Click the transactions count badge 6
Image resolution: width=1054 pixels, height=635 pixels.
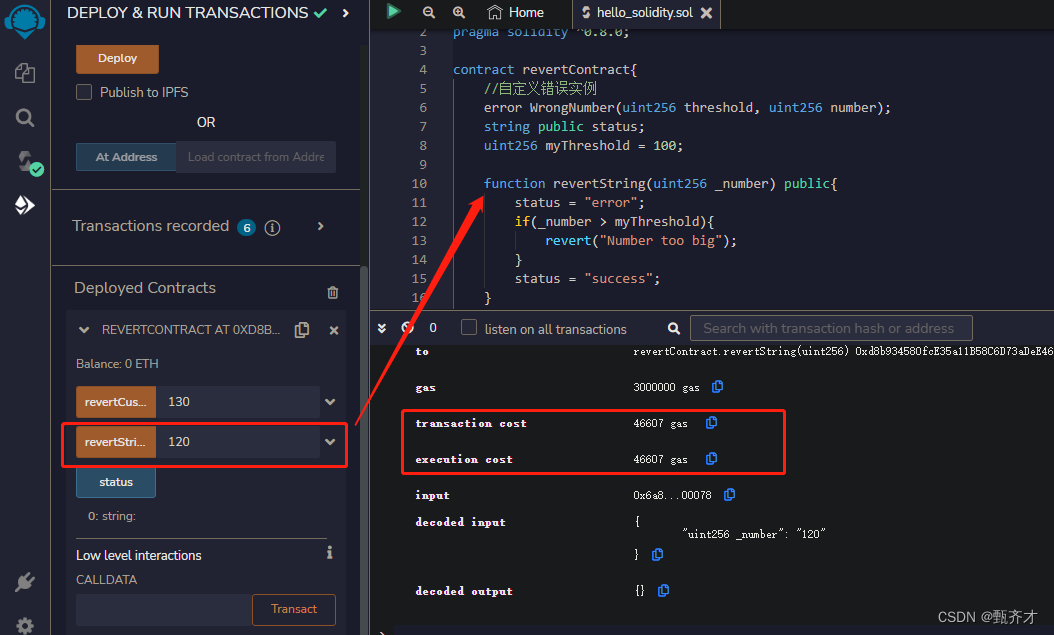(x=247, y=228)
